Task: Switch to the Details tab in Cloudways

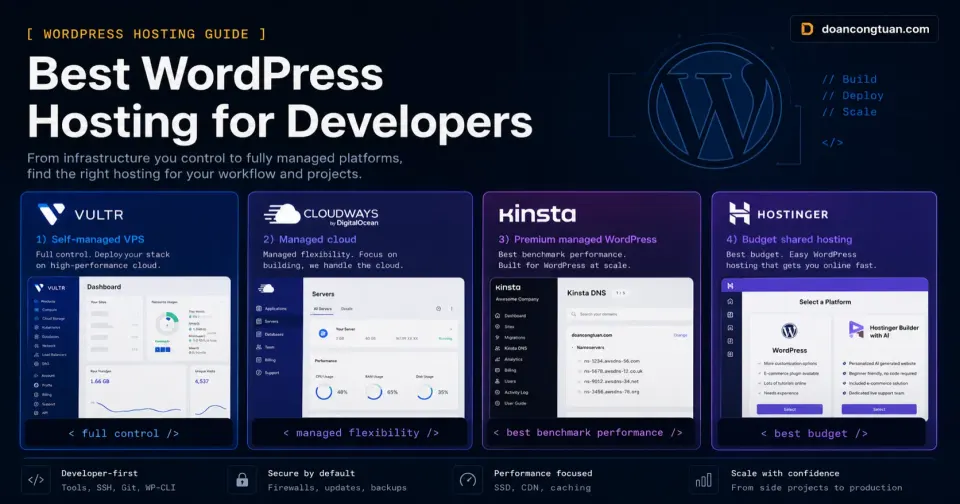Action: click(347, 309)
